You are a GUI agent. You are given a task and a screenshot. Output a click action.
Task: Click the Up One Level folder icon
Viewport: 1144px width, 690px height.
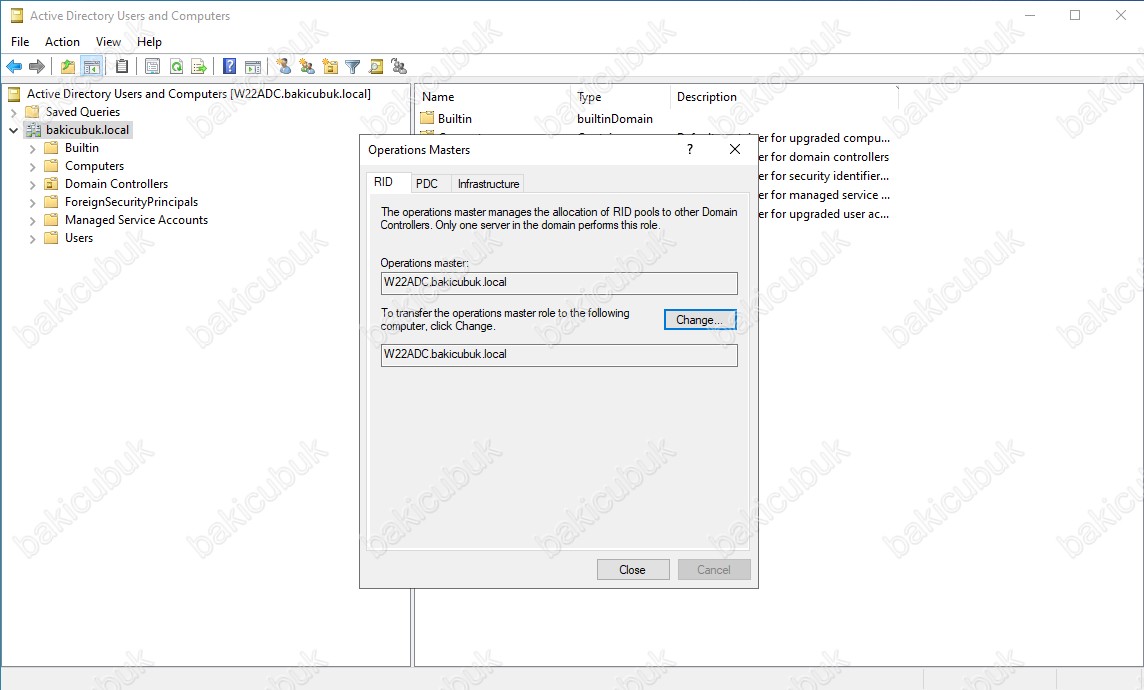68,67
